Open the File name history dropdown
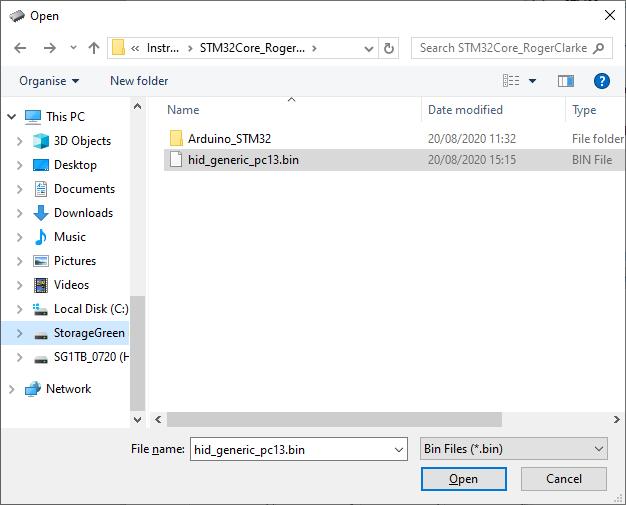 click(x=398, y=449)
